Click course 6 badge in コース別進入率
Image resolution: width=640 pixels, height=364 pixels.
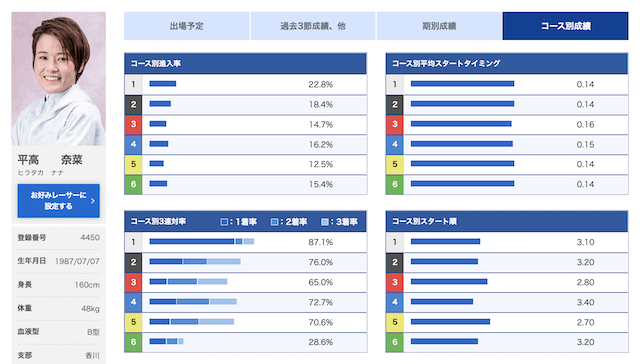(x=133, y=184)
